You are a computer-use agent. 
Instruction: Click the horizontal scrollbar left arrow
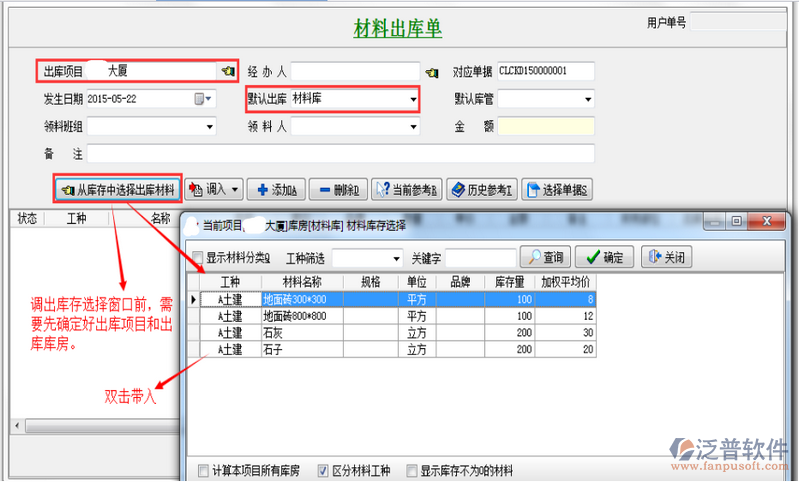point(17,425)
